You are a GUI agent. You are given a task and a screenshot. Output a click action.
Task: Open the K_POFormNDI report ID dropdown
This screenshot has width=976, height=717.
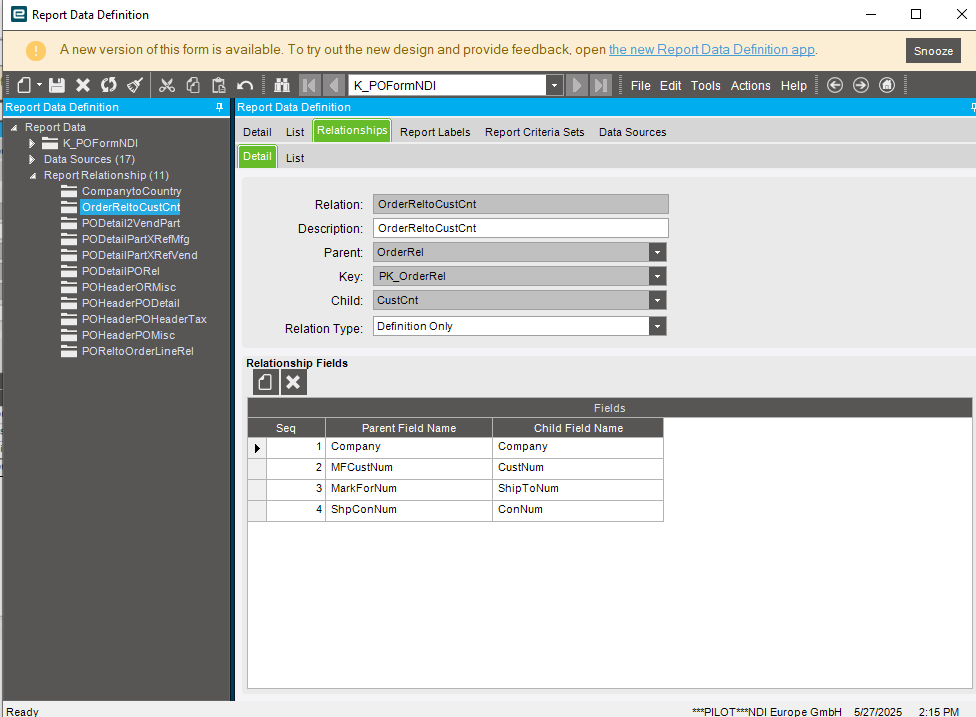[554, 85]
